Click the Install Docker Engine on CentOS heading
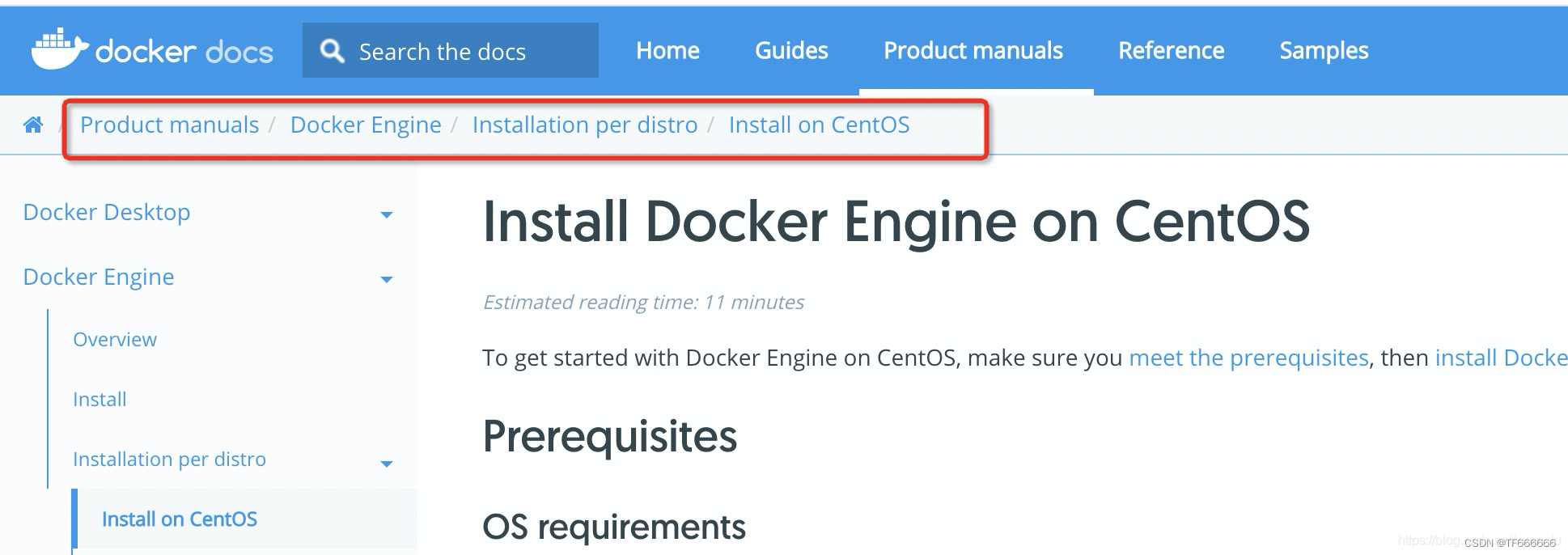This screenshot has height=555, width=1568. (896, 222)
